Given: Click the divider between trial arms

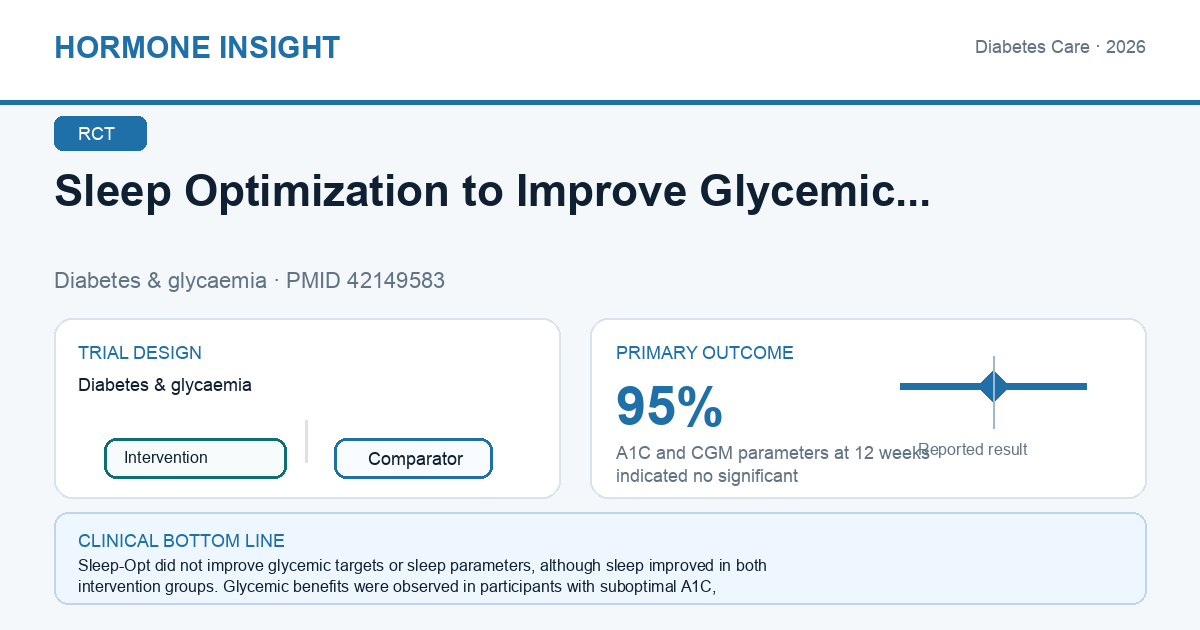Looking at the screenshot, I should pos(306,441).
